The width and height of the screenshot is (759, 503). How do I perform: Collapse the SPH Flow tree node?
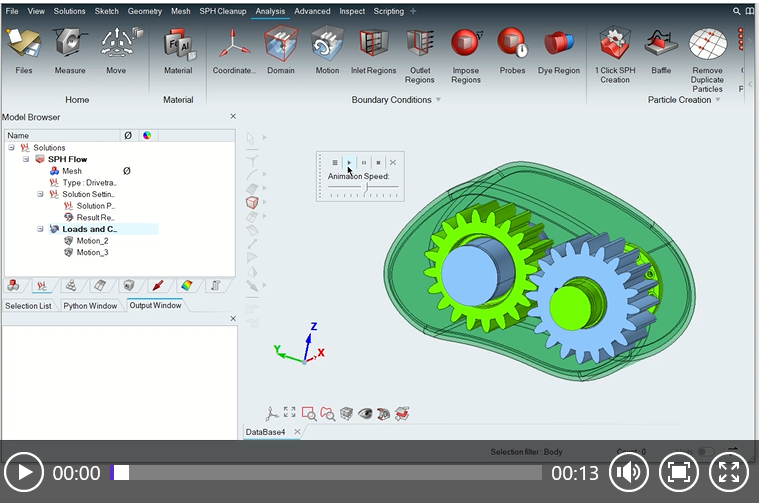[26, 159]
